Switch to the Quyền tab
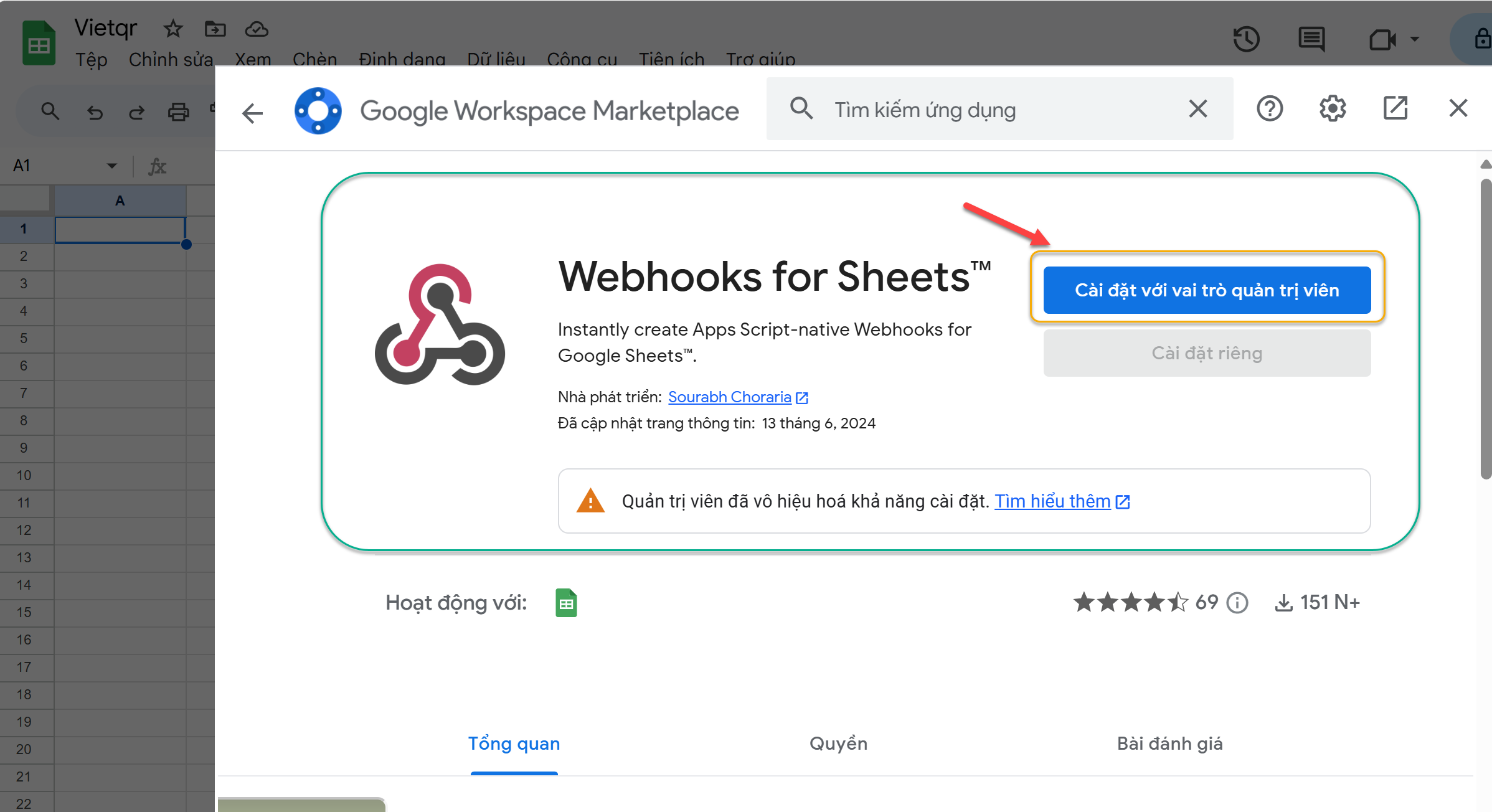Image resolution: width=1492 pixels, height=812 pixels. pyautogui.click(x=838, y=744)
